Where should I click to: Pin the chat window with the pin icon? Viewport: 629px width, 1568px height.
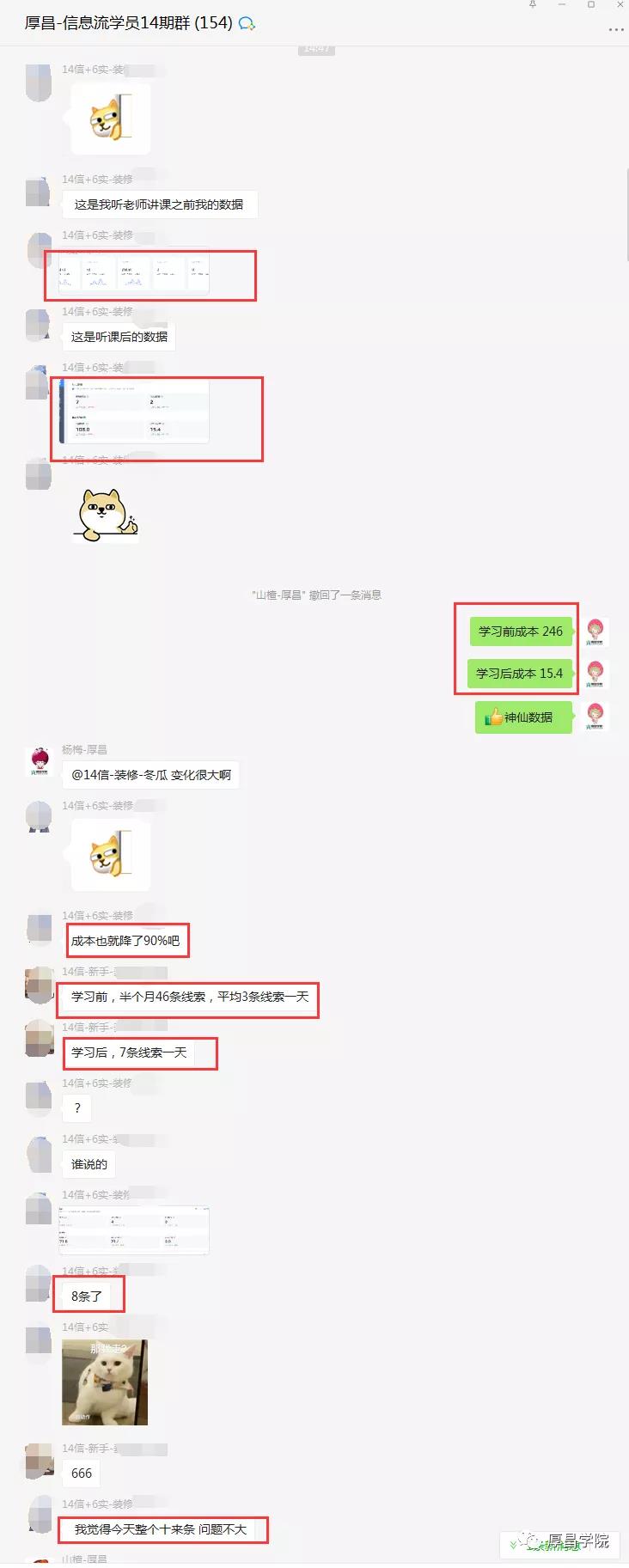[x=533, y=5]
